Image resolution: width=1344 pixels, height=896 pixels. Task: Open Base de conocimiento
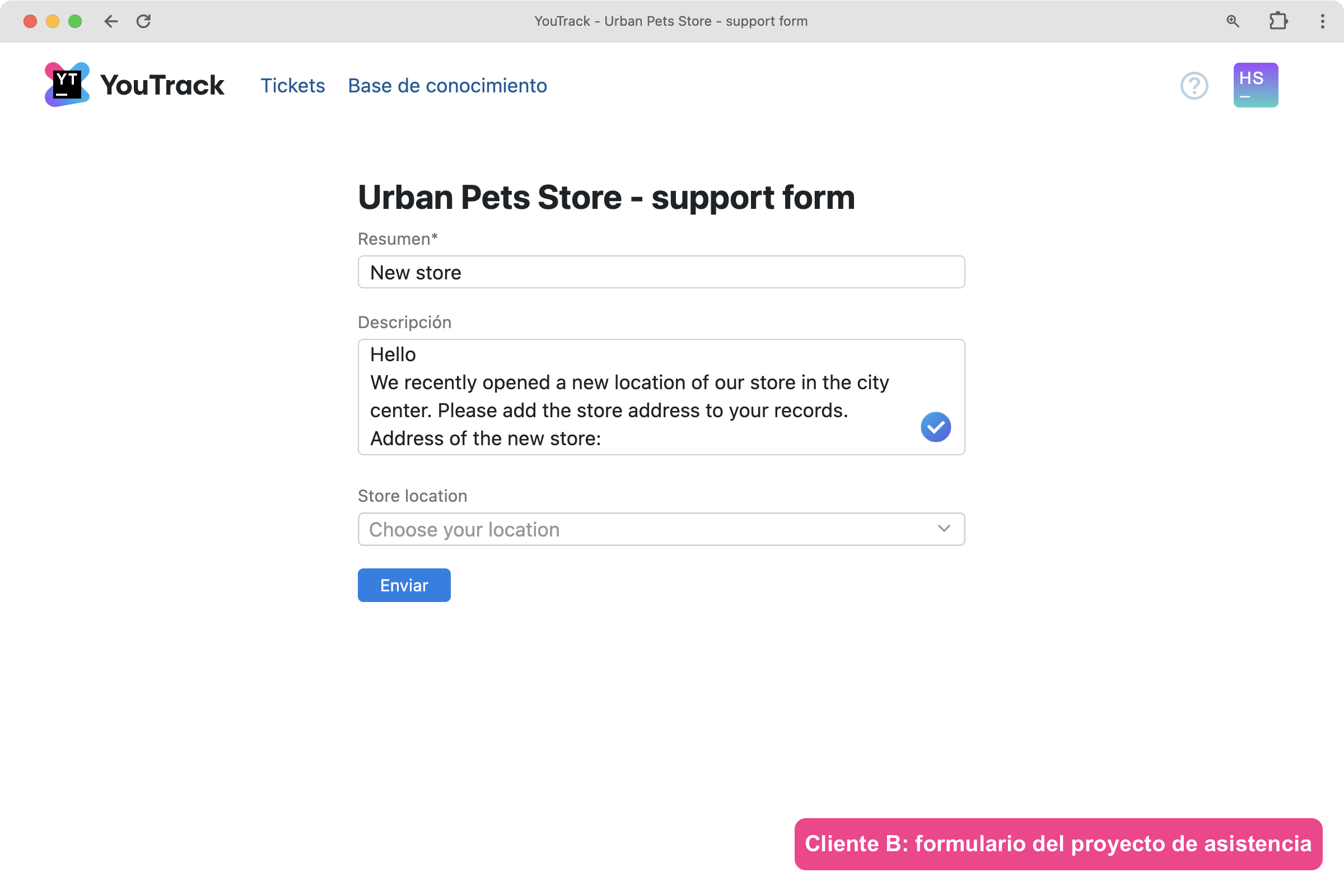click(447, 85)
